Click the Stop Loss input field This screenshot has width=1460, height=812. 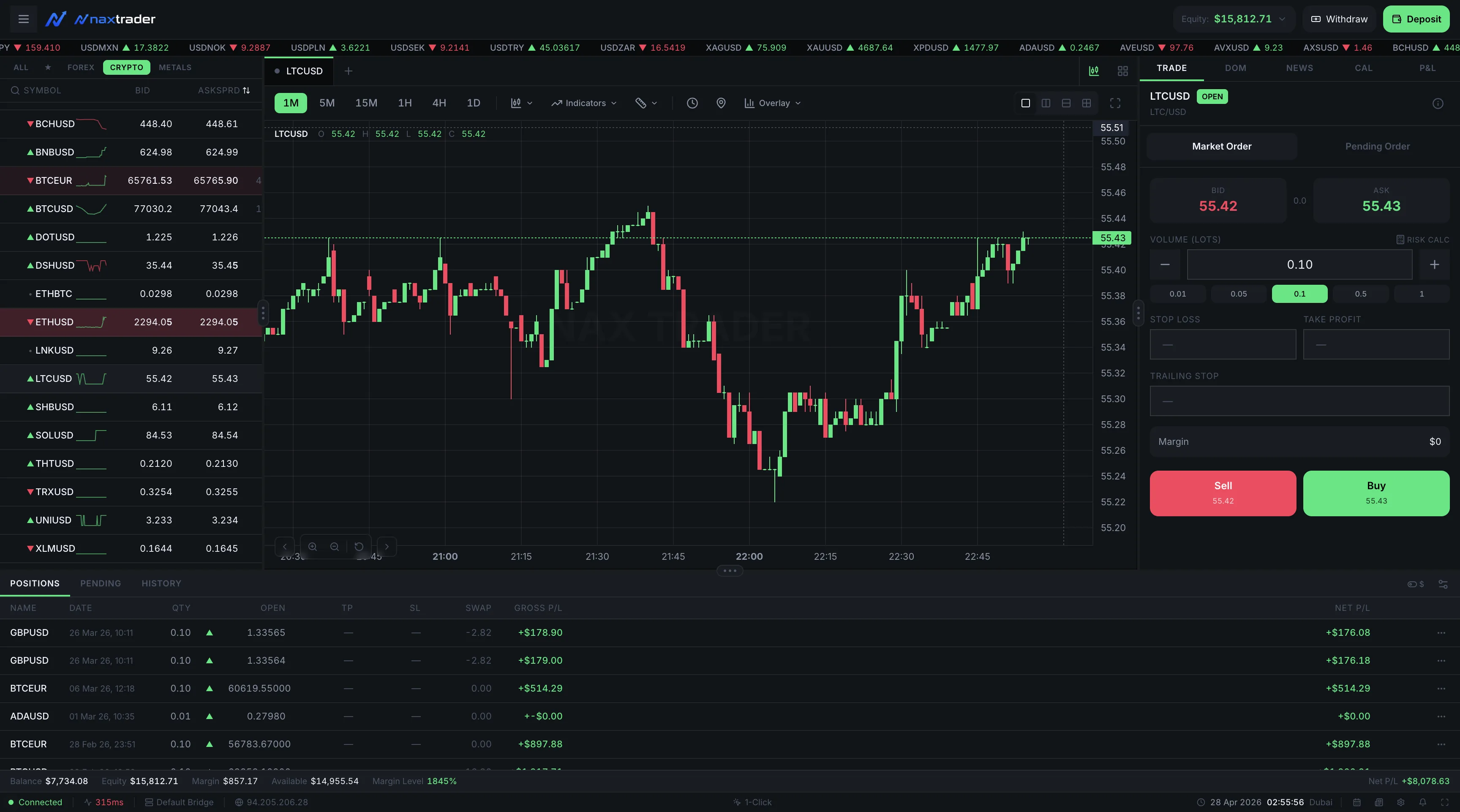point(1223,344)
